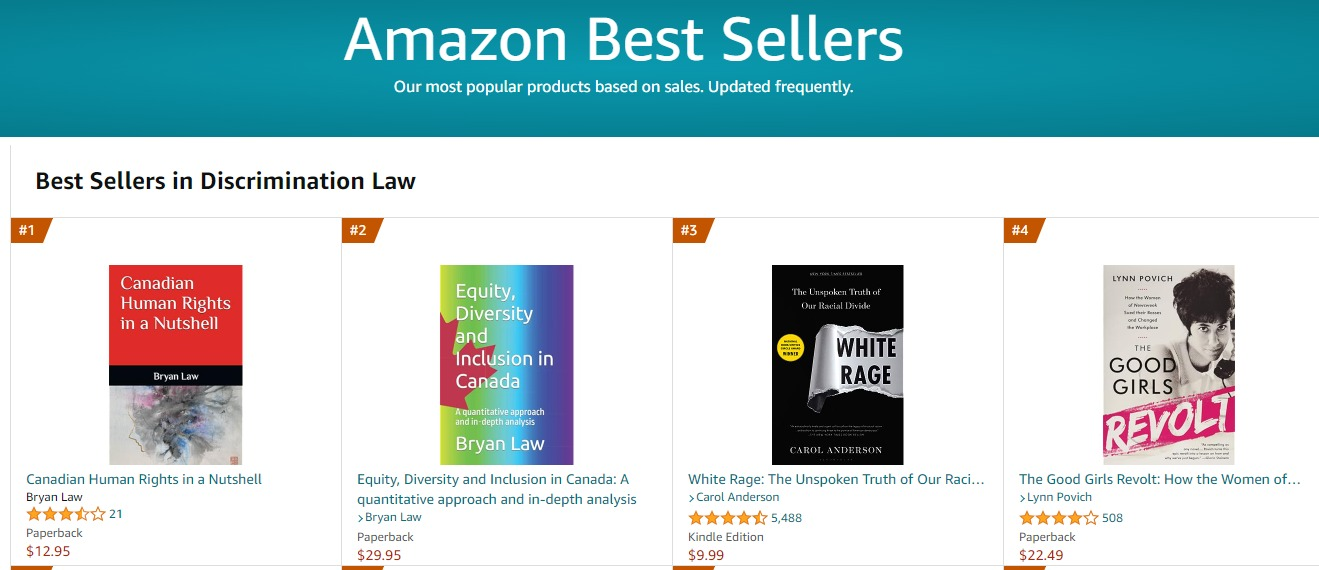Open Canadian Human Rights in a Nutshell cover image
Viewport: 1319px width, 570px height.
(x=176, y=364)
